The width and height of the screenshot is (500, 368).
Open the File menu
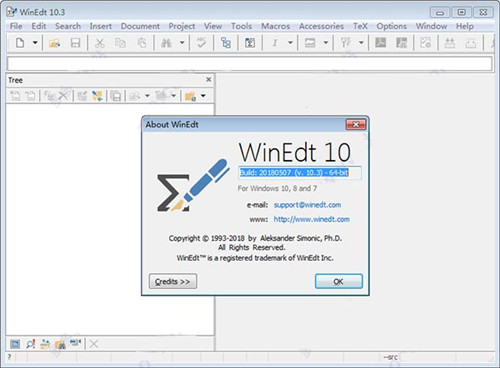pos(16,26)
